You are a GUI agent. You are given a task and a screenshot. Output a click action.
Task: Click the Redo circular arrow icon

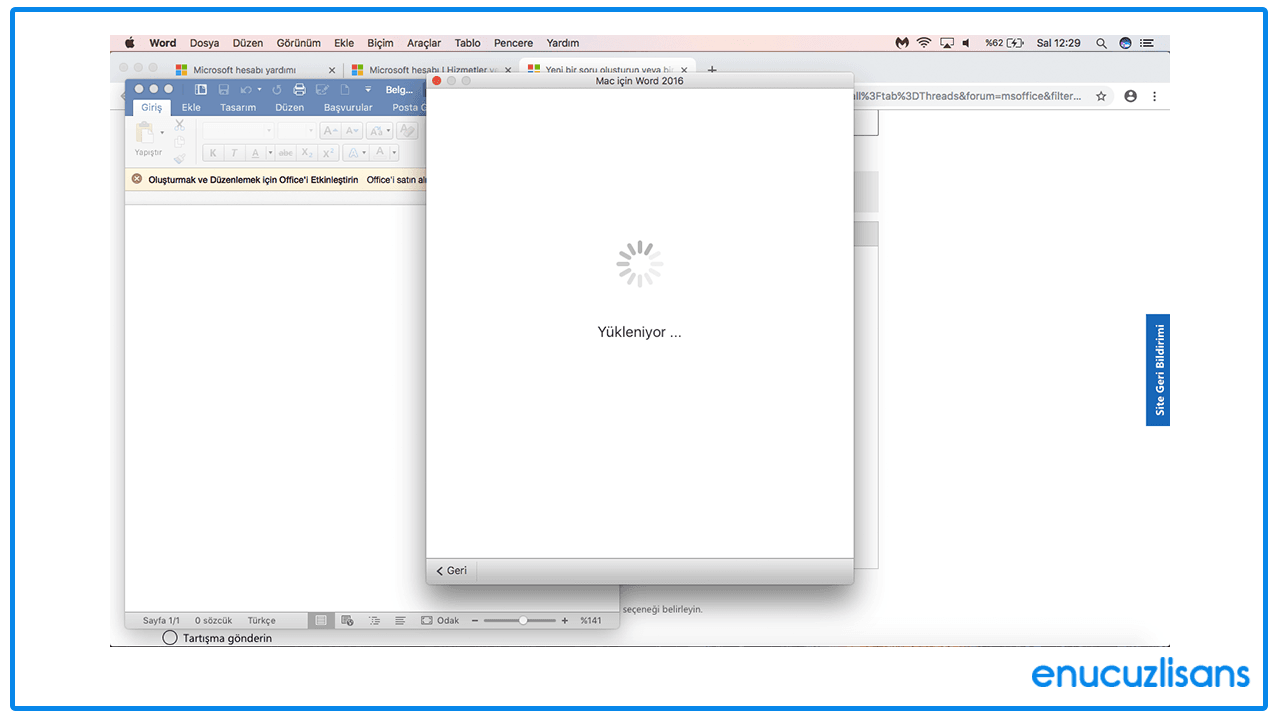[x=277, y=89]
